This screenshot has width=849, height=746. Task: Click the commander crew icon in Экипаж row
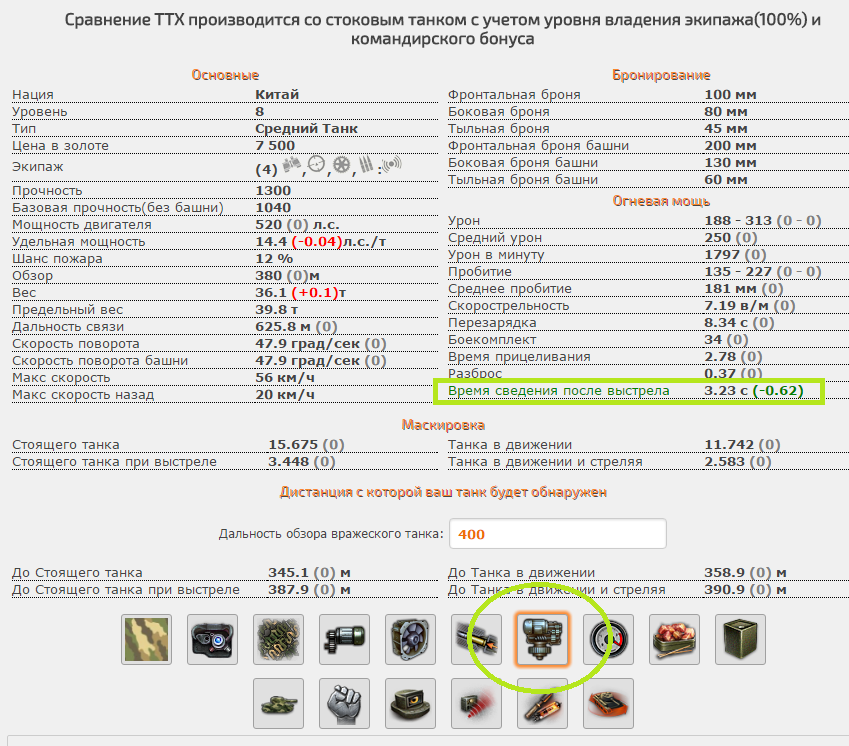coord(292,165)
